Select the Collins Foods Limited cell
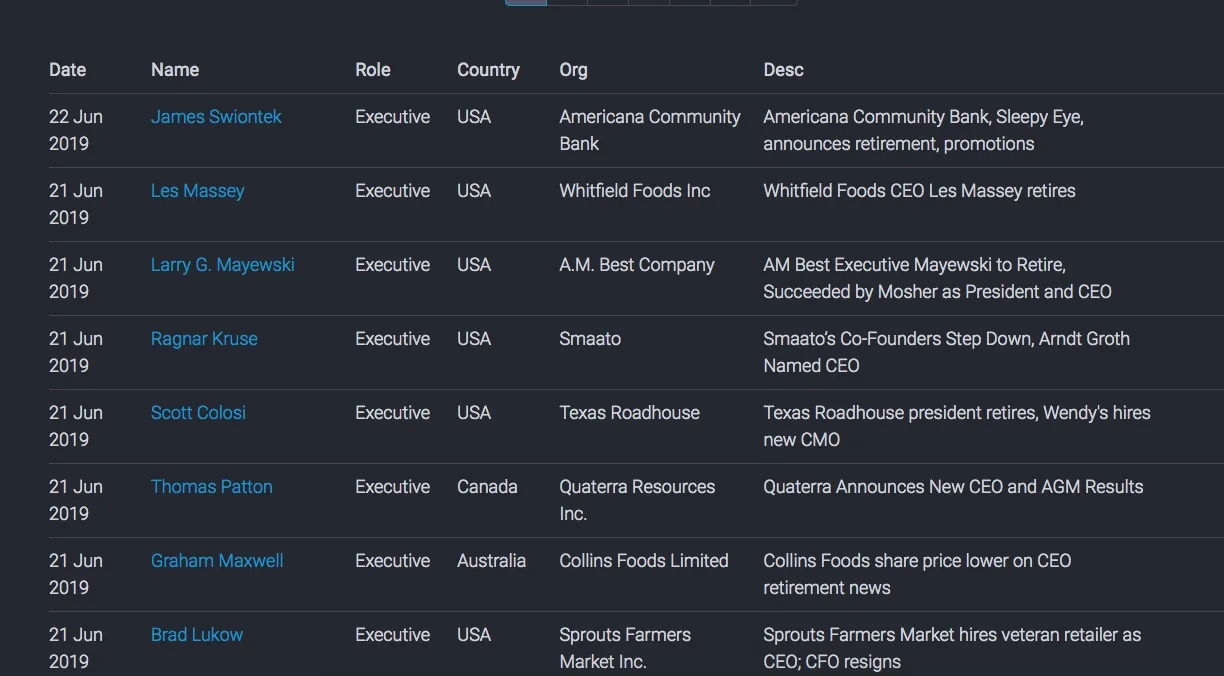 644,561
